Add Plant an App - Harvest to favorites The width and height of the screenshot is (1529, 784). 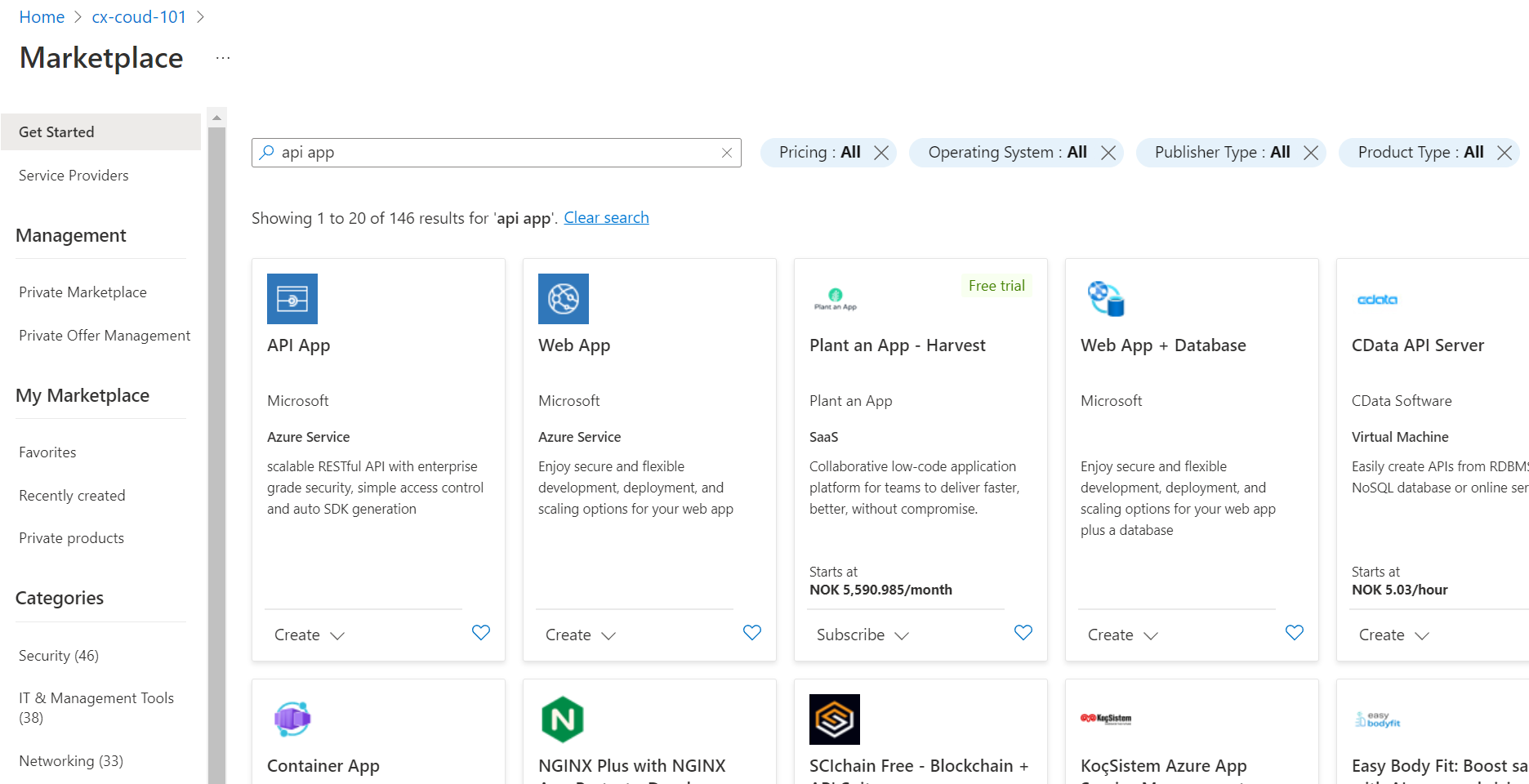(1023, 632)
